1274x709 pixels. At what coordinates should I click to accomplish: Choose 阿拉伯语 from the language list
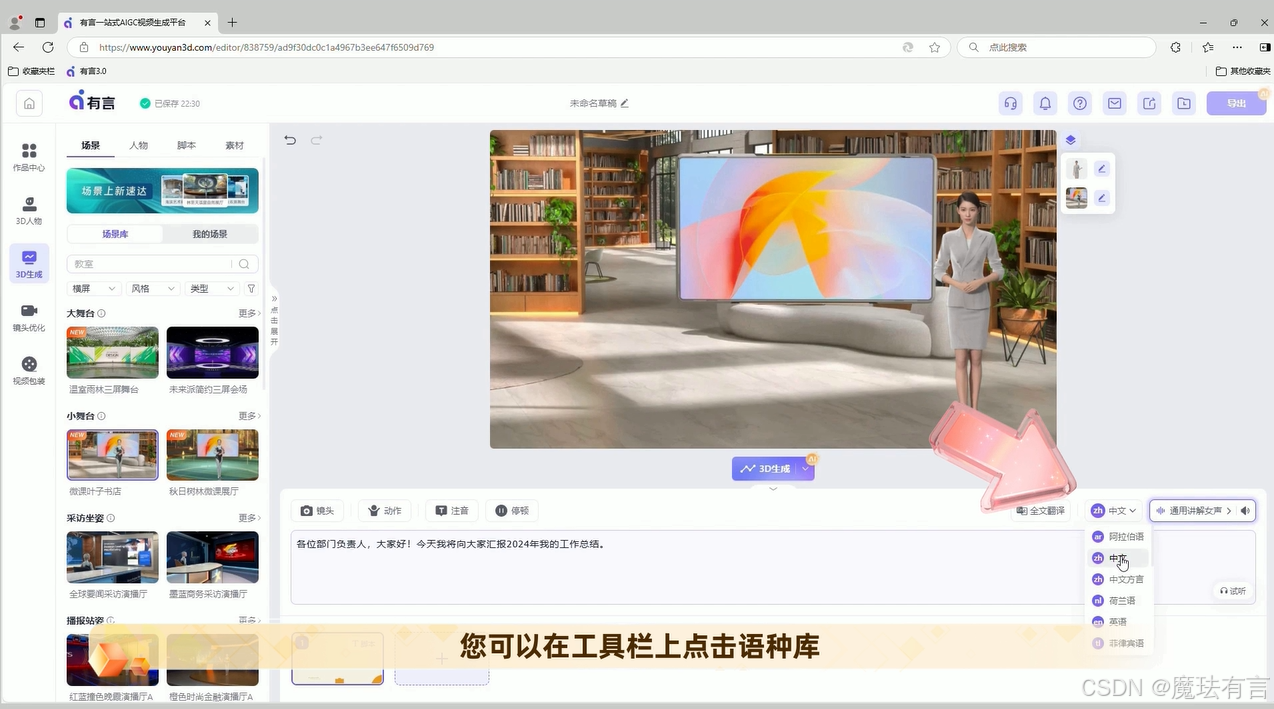pos(1119,537)
